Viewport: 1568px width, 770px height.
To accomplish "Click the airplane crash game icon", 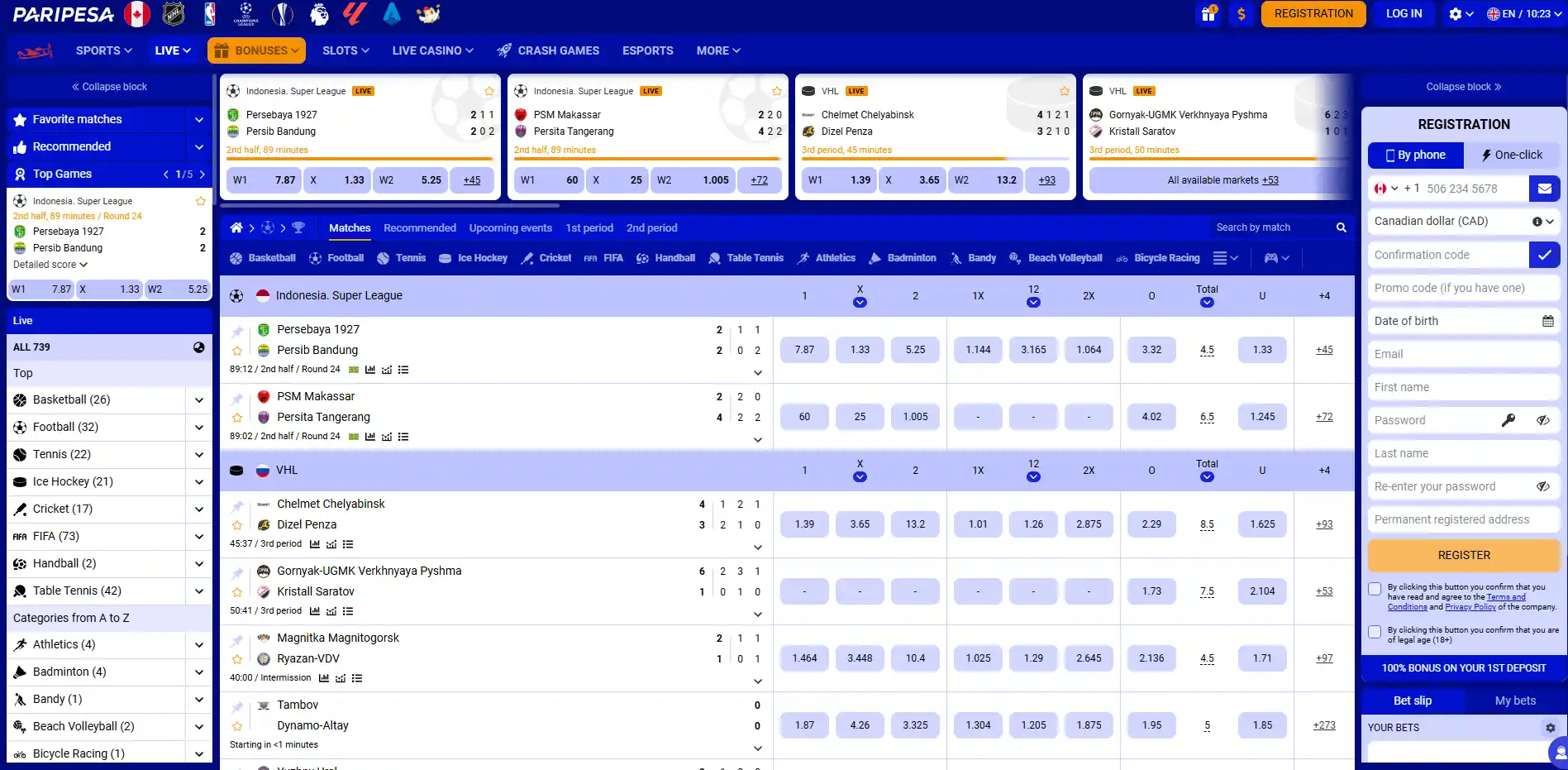I will pyautogui.click(x=35, y=51).
